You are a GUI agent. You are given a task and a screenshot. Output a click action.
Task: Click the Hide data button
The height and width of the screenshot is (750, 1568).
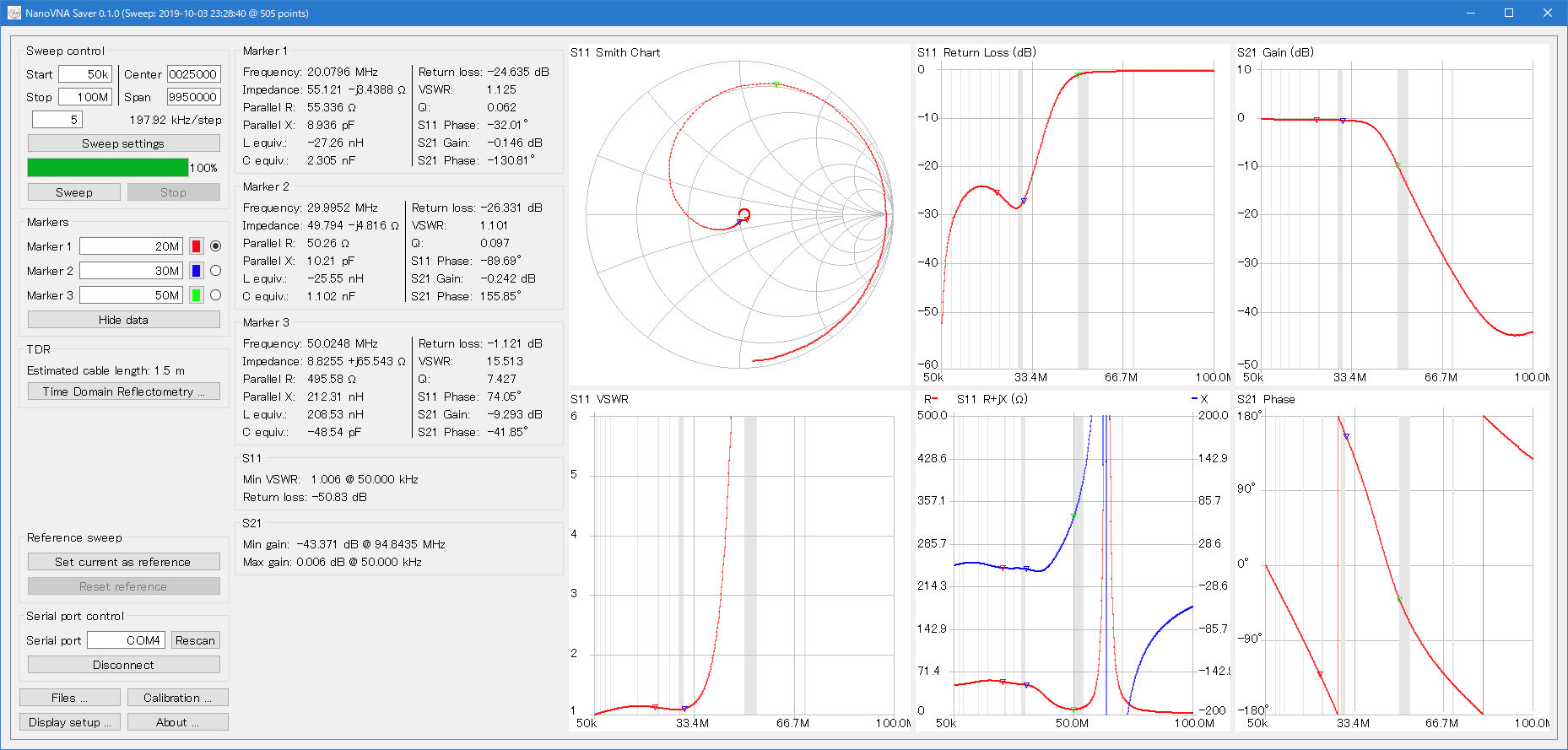point(123,320)
